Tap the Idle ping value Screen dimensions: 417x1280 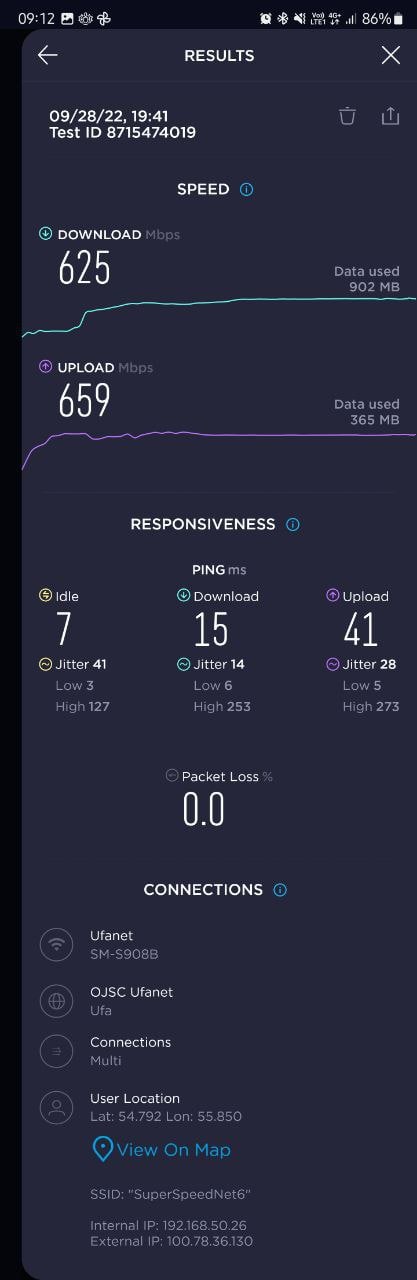click(x=64, y=630)
